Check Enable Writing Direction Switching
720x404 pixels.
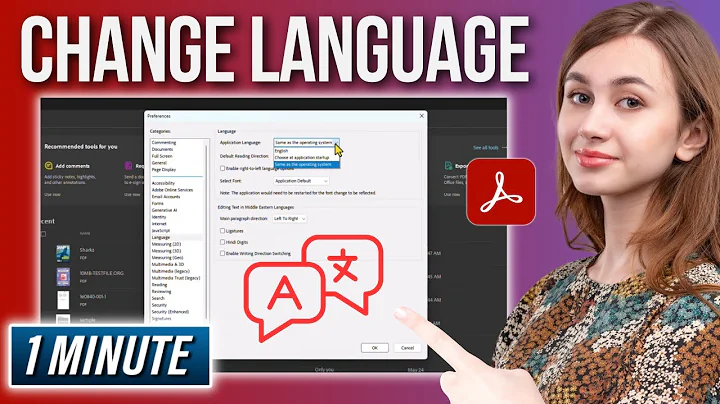tap(222, 253)
